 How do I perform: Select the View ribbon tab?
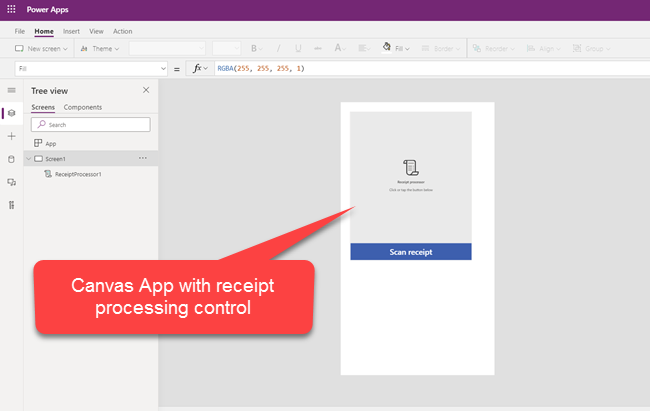coord(96,31)
